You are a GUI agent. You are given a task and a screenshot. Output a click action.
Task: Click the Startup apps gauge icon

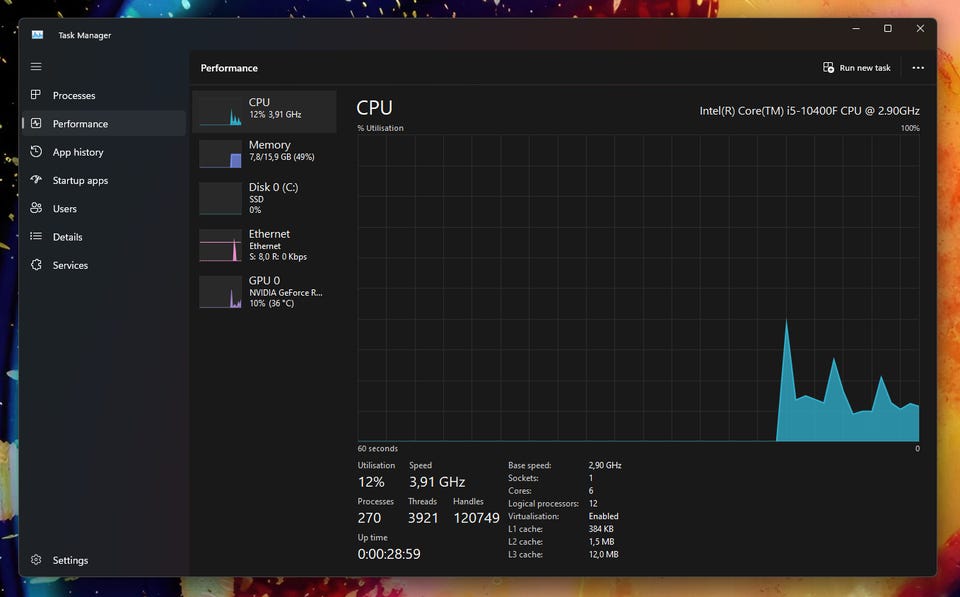tap(36, 179)
